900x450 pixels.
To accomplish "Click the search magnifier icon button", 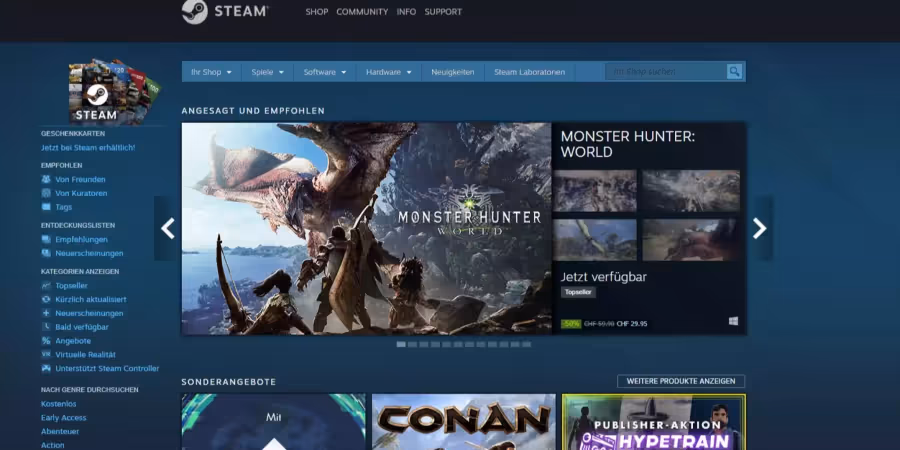I will 734,72.
